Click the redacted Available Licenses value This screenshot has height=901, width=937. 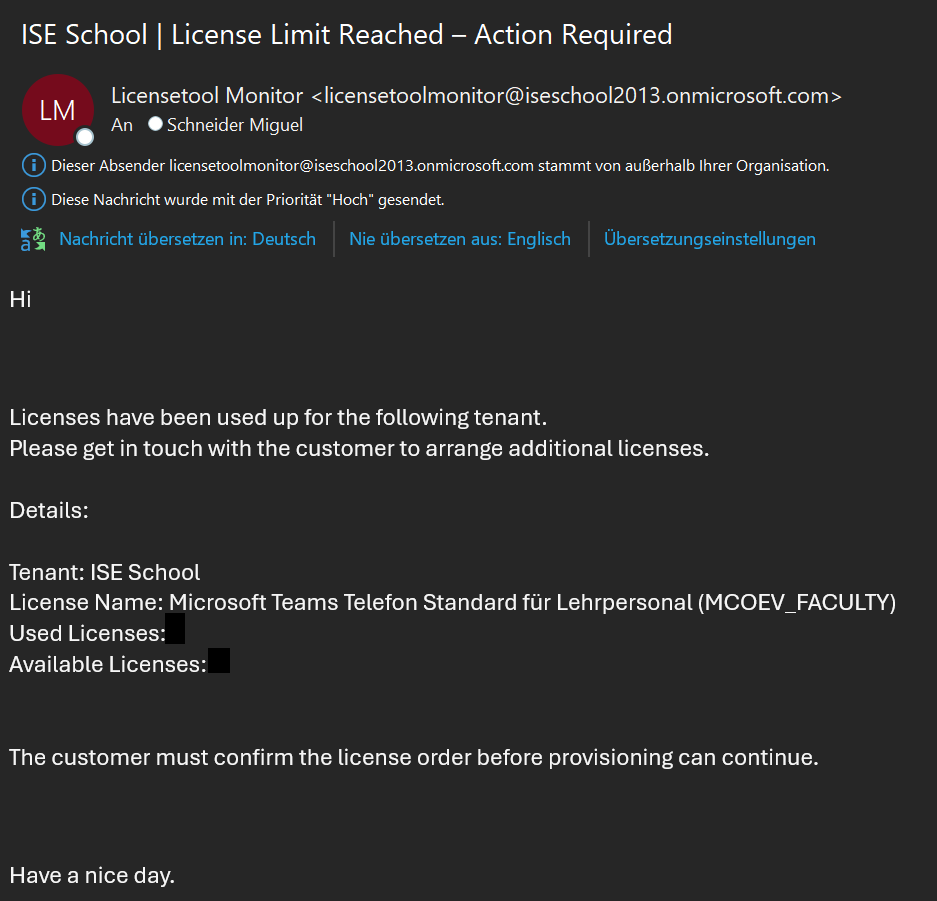point(219,661)
